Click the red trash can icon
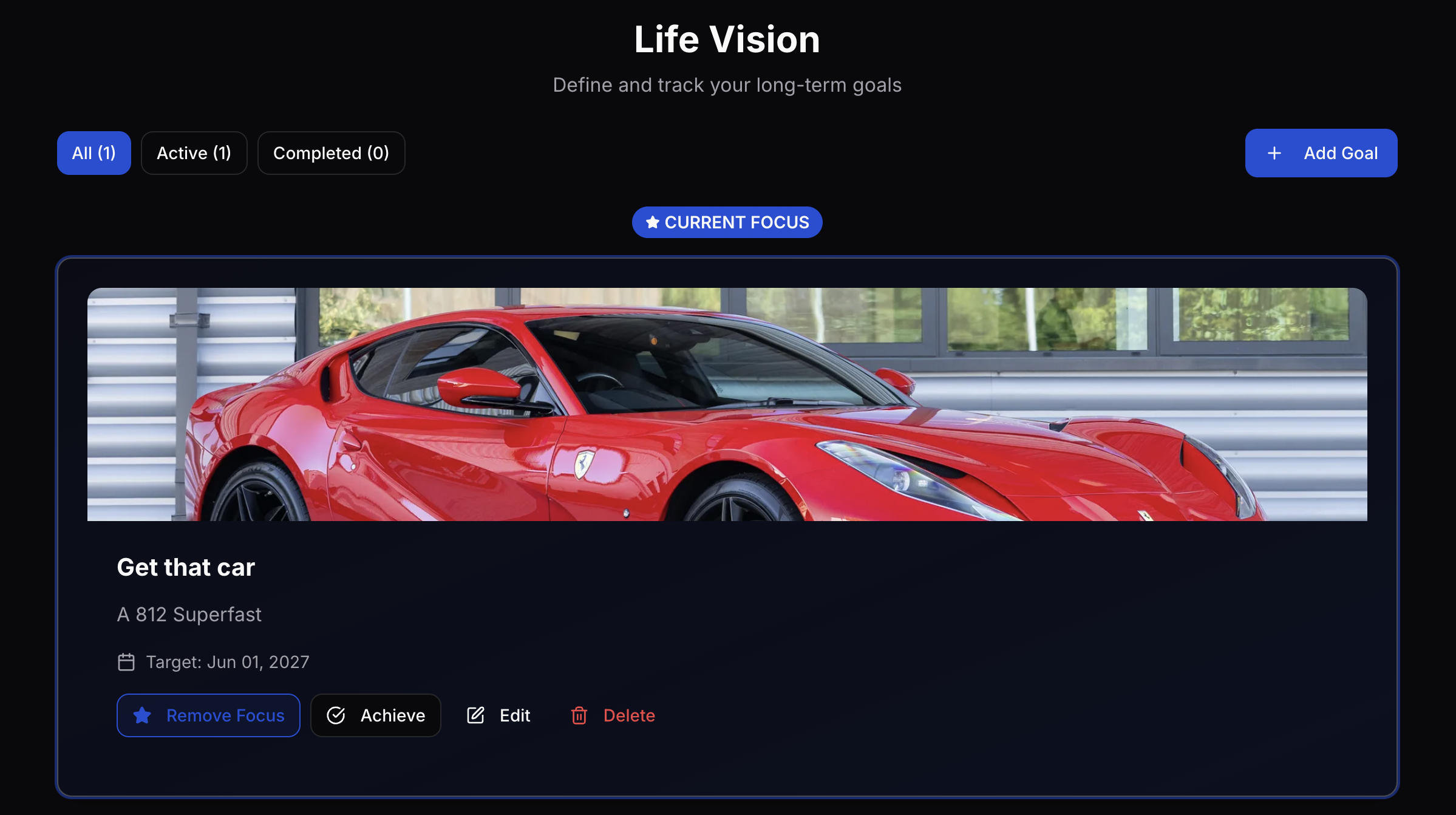1456x815 pixels. [x=579, y=715]
